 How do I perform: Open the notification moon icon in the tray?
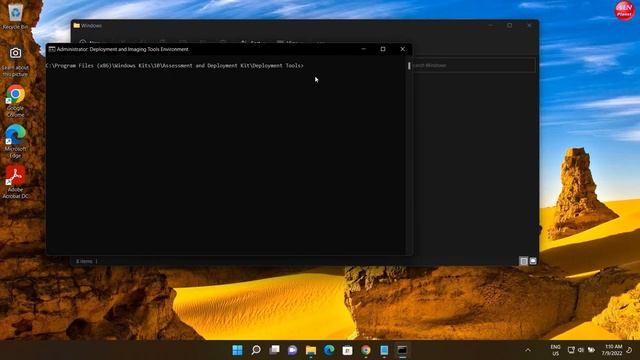[x=630, y=350]
